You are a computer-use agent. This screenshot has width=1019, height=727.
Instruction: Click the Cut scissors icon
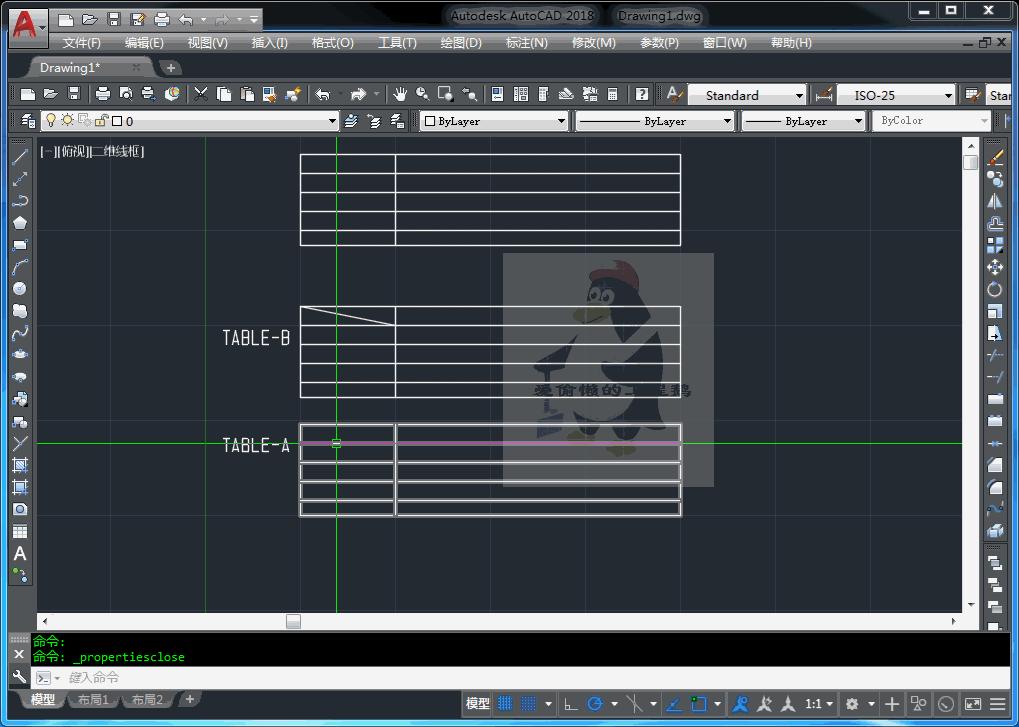pyautogui.click(x=201, y=95)
